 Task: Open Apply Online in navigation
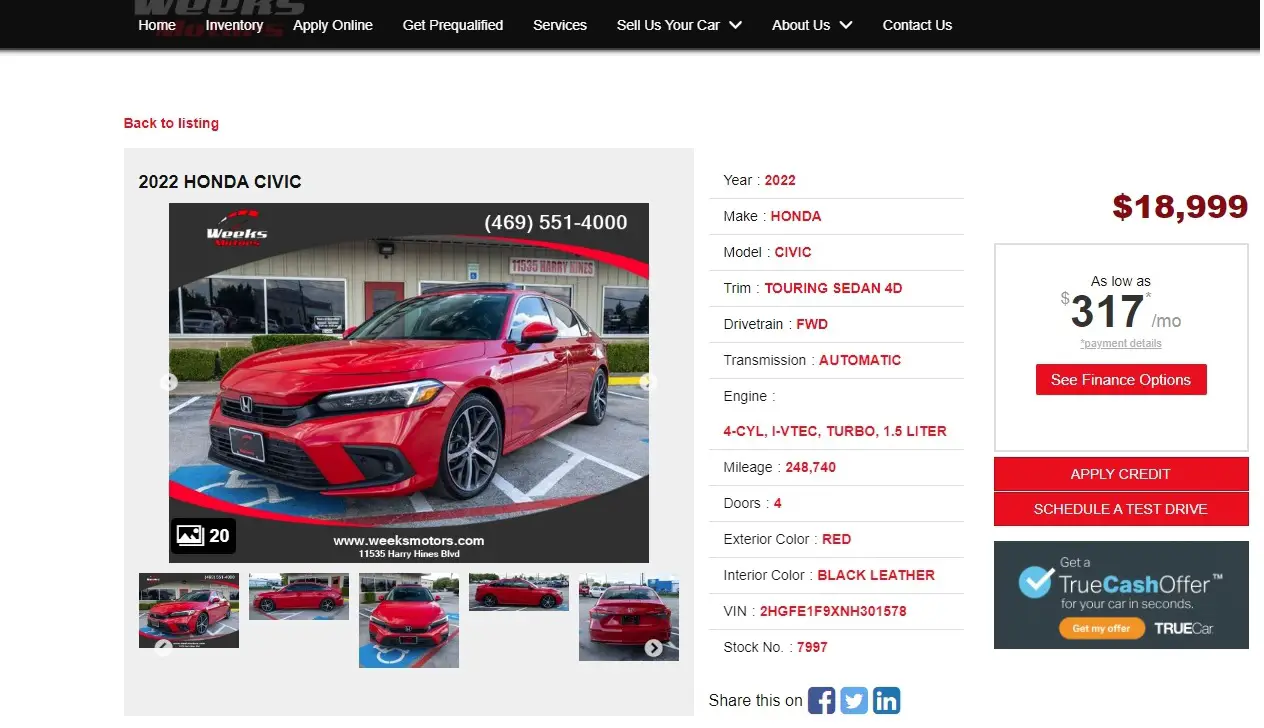(333, 25)
